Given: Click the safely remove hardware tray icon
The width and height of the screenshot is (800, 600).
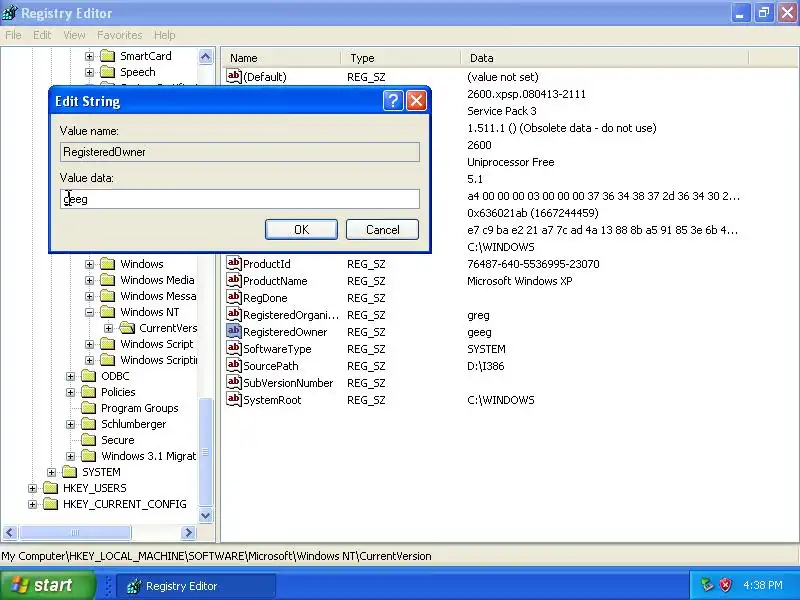Looking at the screenshot, I should pyautogui.click(x=707, y=585).
